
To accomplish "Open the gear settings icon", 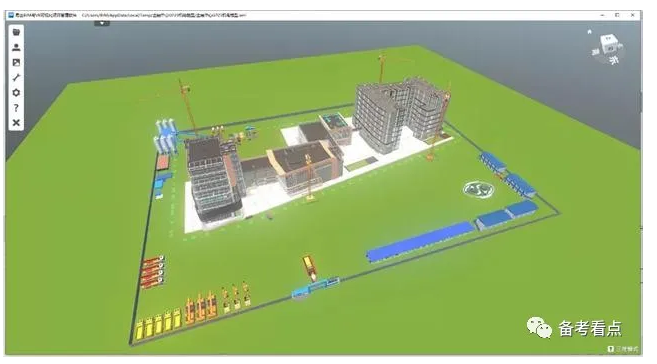I will (x=16, y=93).
